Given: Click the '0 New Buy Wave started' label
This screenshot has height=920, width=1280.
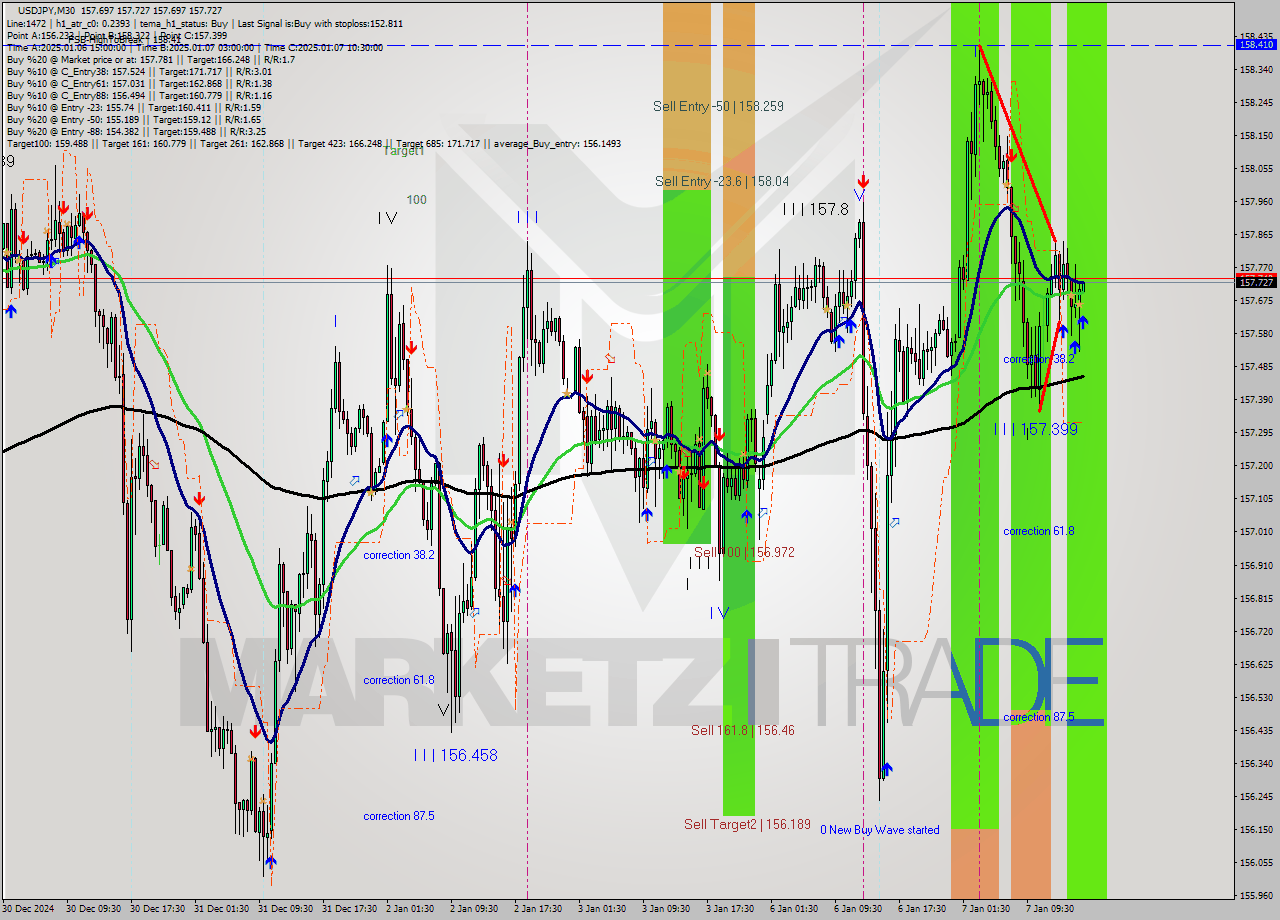Looking at the screenshot, I should coord(880,830).
